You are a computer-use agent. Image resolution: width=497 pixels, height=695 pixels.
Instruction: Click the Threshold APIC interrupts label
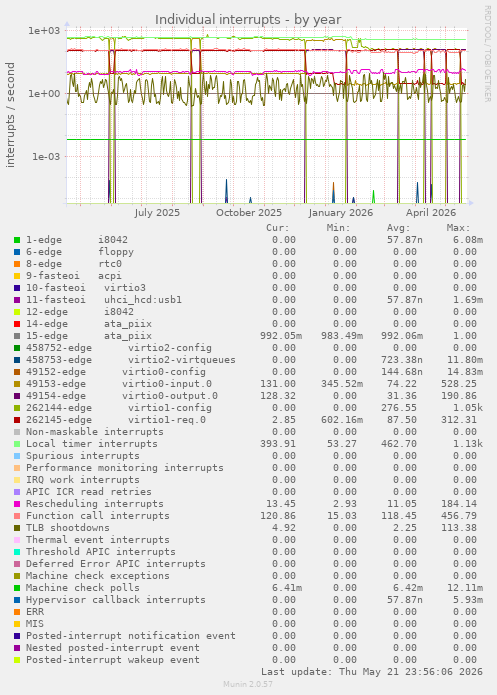pos(101,552)
